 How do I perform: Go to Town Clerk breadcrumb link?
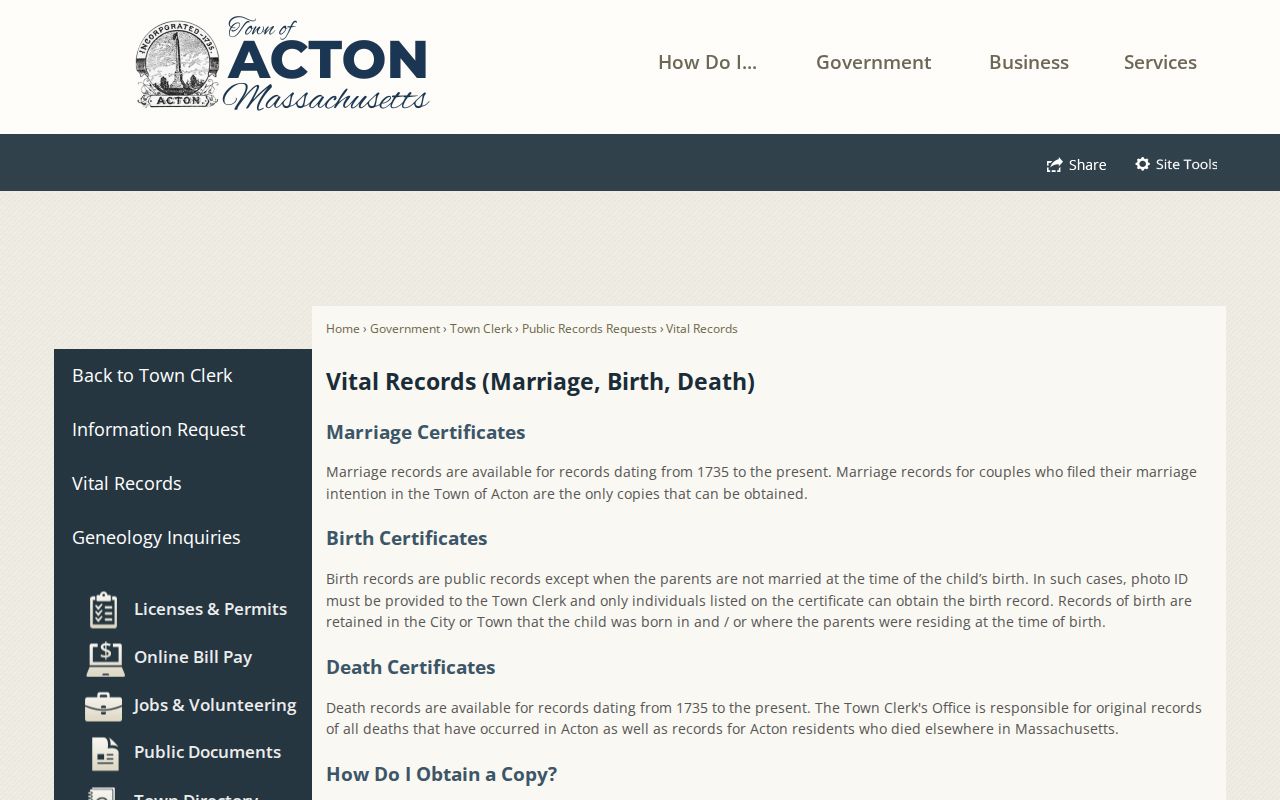click(x=481, y=329)
